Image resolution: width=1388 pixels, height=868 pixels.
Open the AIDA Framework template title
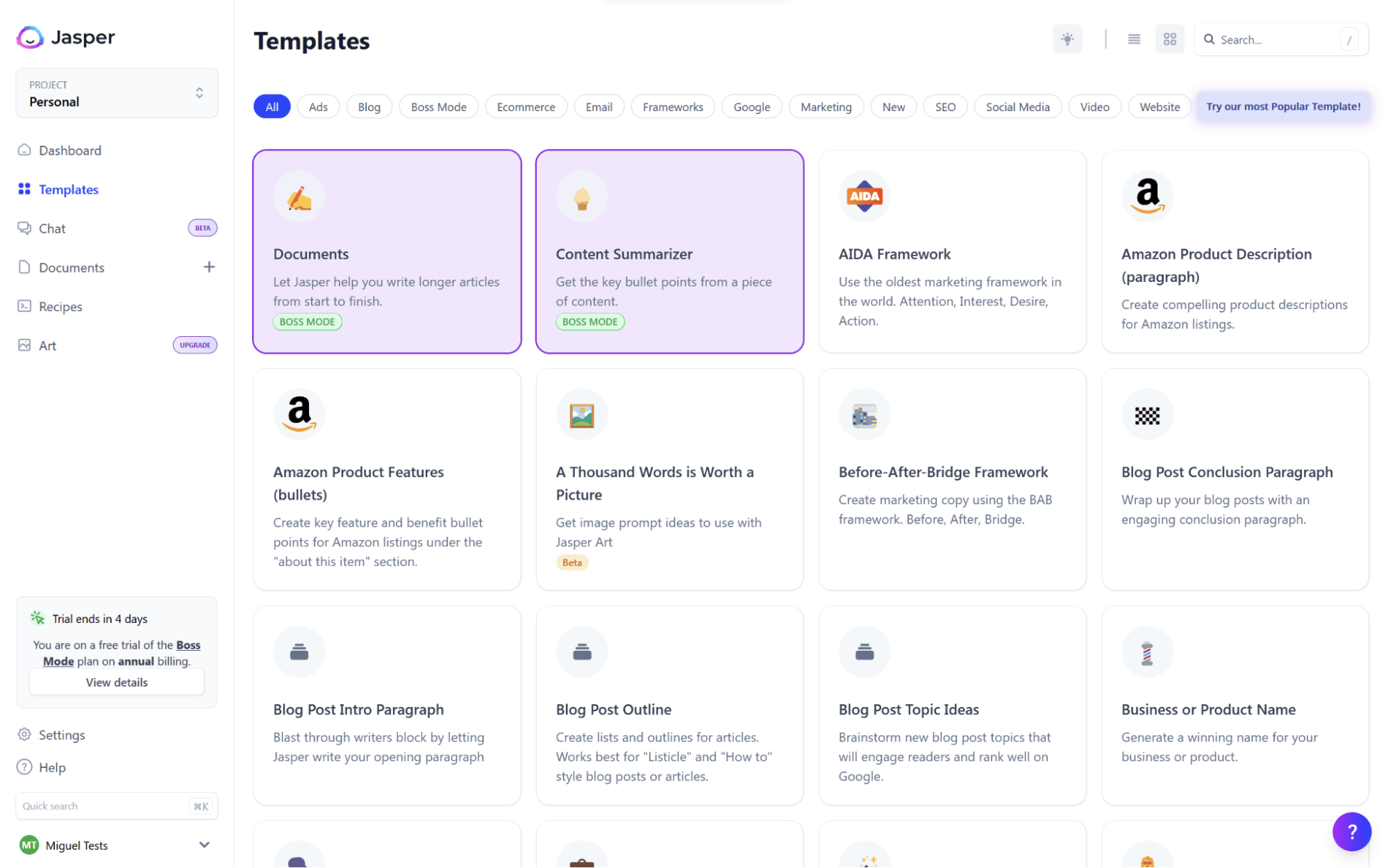click(894, 254)
